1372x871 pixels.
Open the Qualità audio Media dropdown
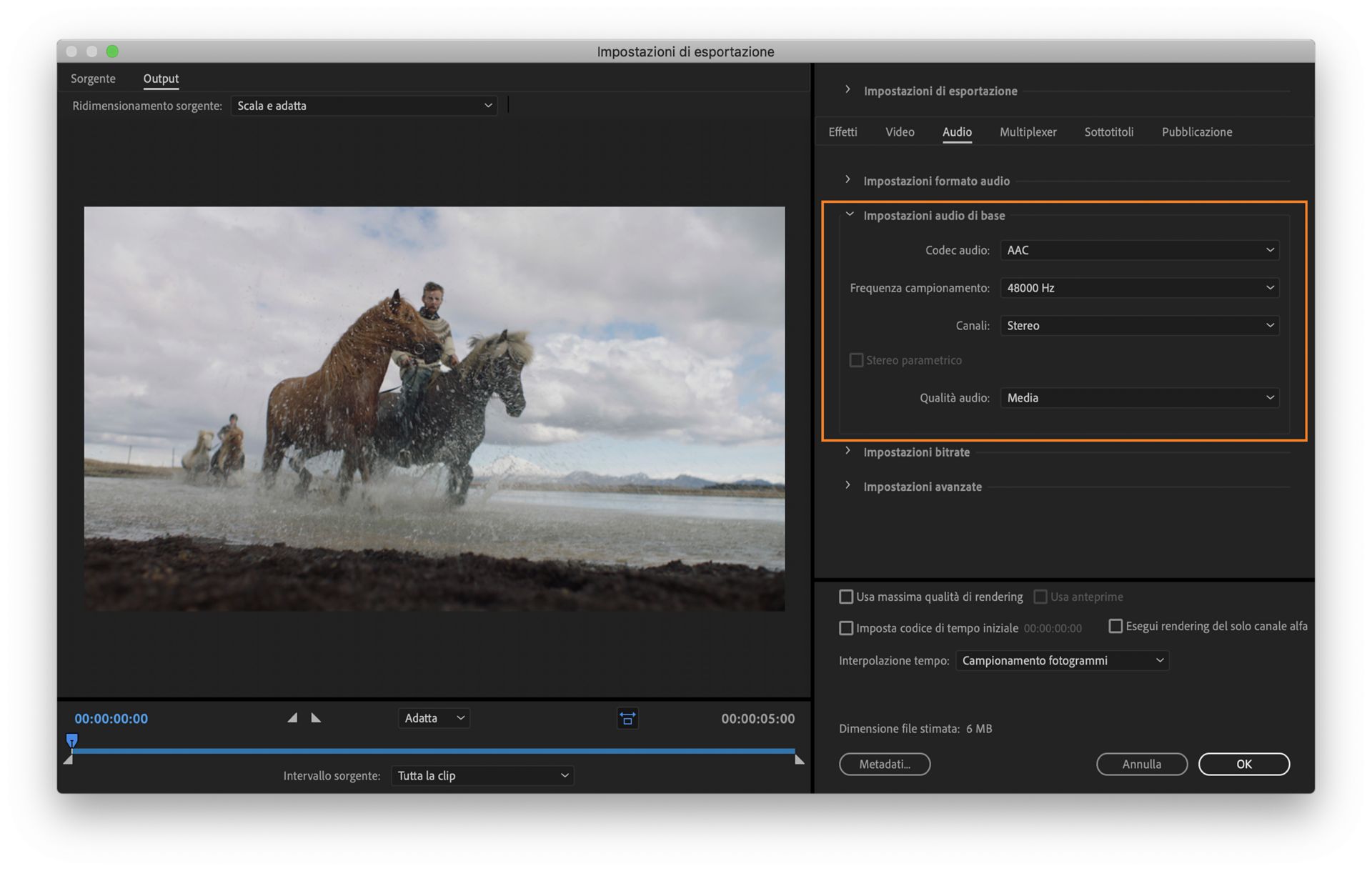tap(1139, 398)
